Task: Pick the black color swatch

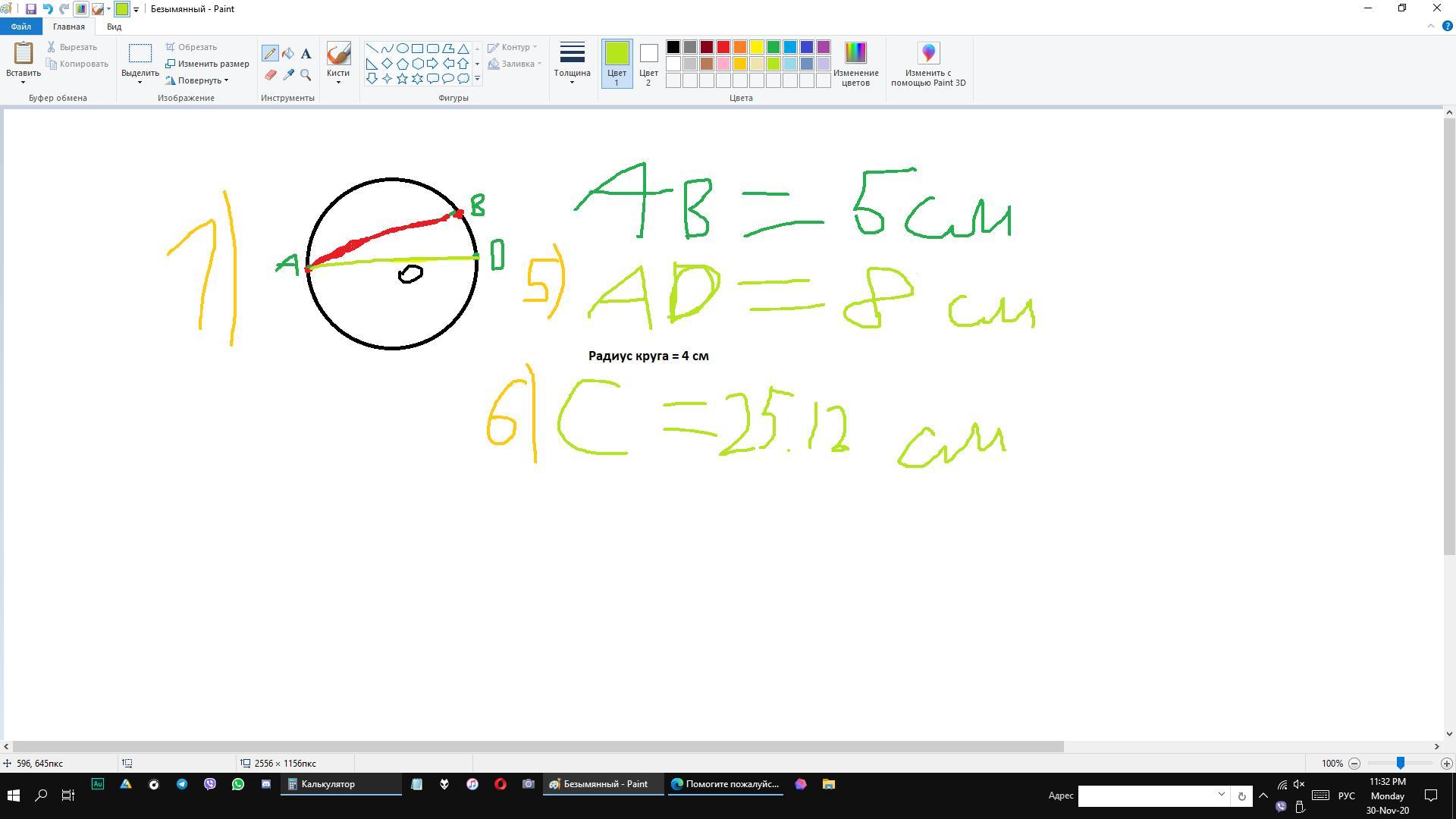Action: coord(673,47)
